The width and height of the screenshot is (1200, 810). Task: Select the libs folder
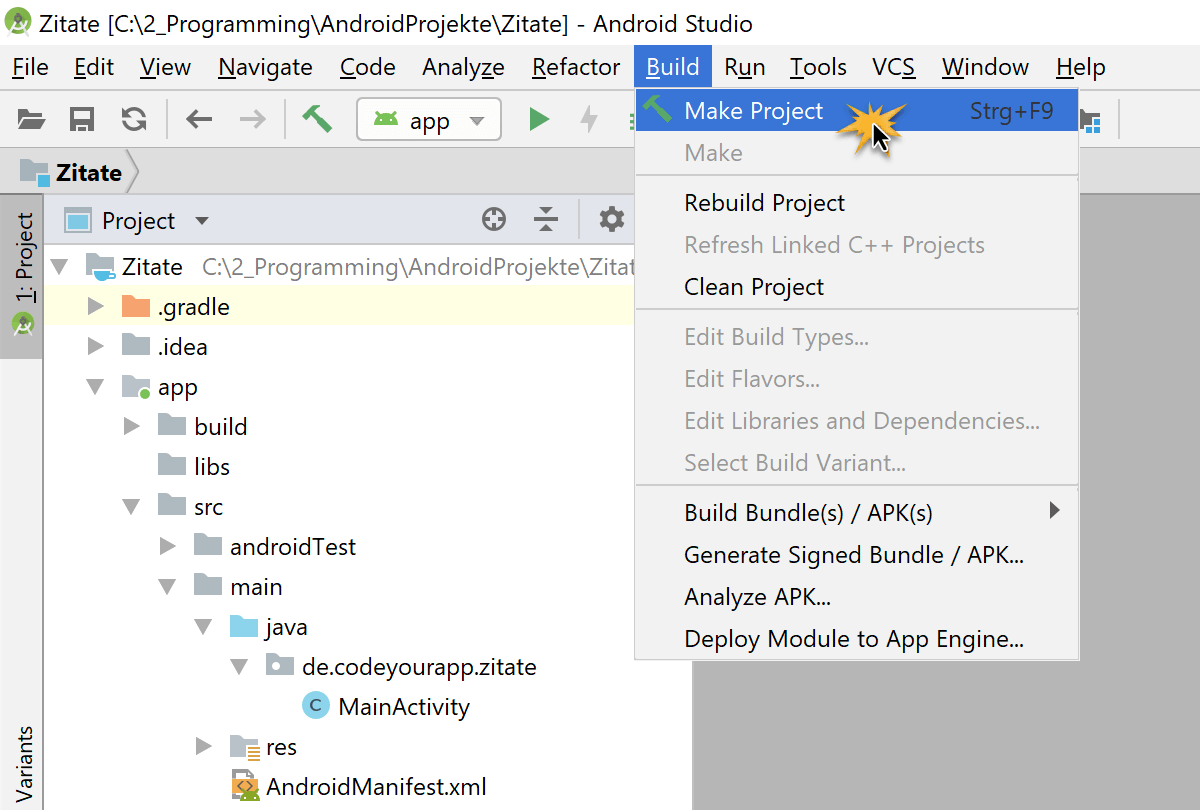pyautogui.click(x=212, y=467)
